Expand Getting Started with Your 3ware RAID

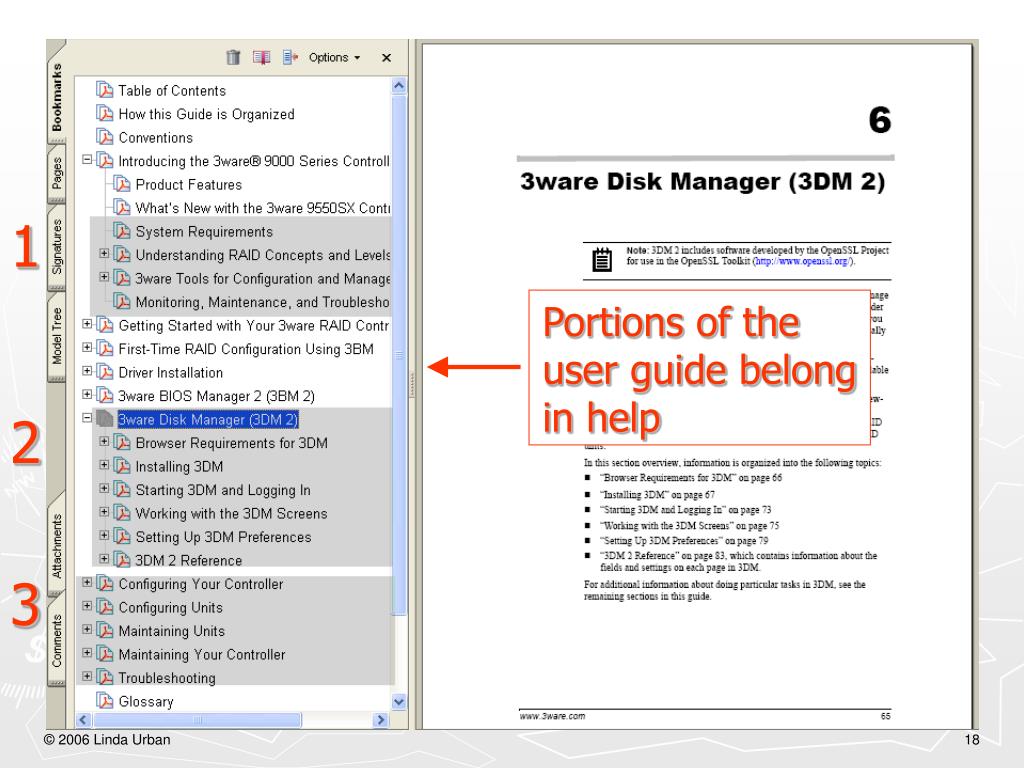click(x=87, y=323)
